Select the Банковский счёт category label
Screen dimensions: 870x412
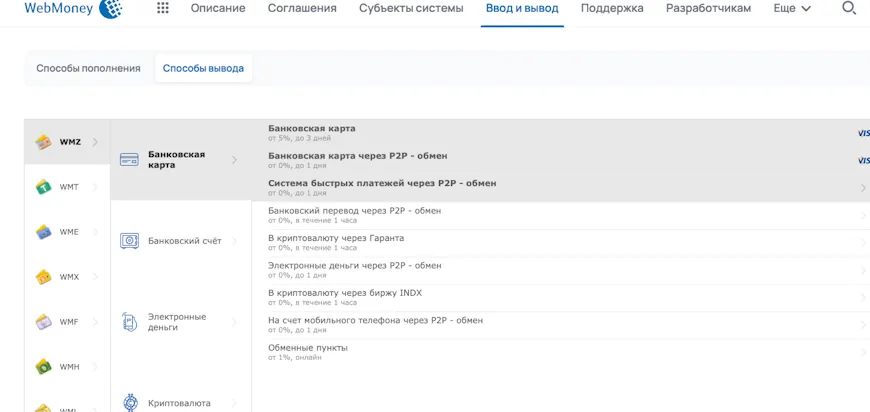pyautogui.click(x=185, y=241)
